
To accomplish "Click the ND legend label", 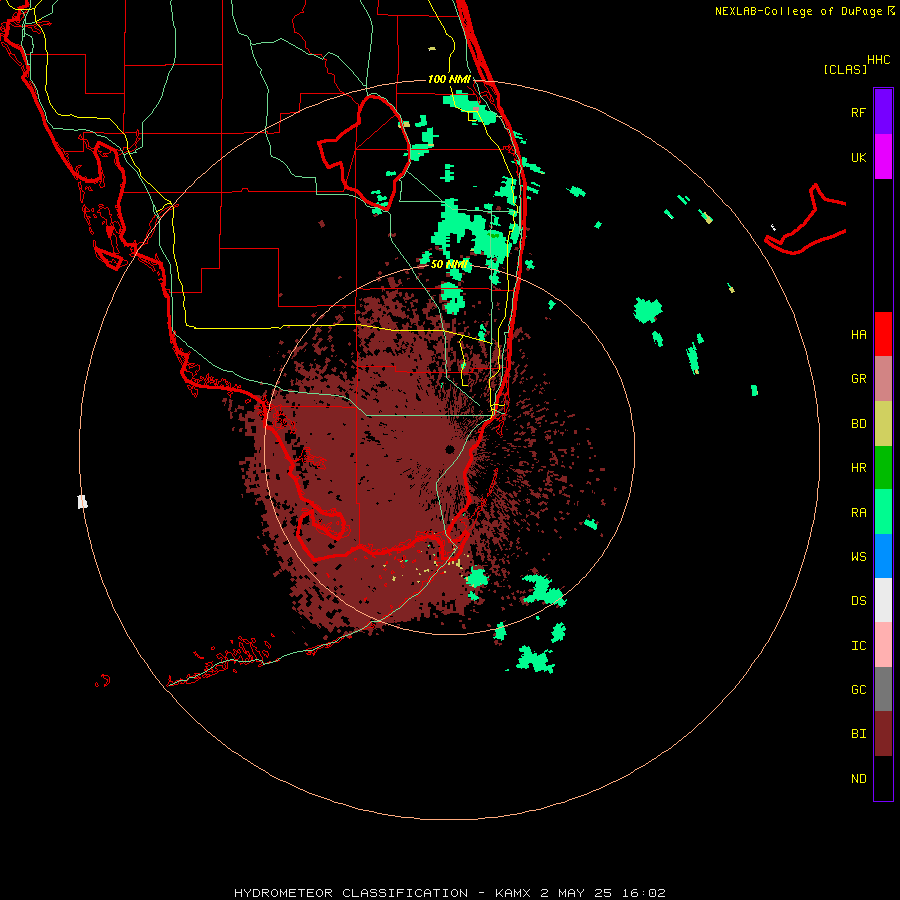I will 858,779.
